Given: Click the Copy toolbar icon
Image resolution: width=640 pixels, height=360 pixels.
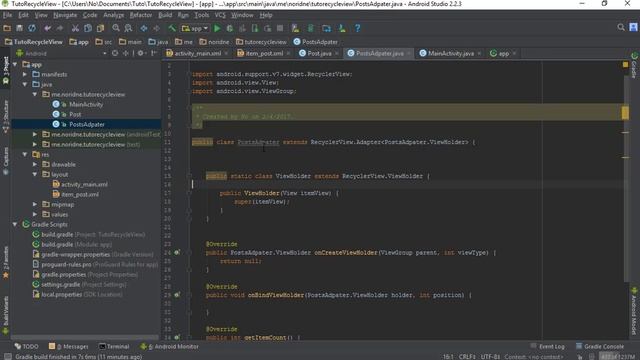Looking at the screenshot, I should (x=88, y=28).
